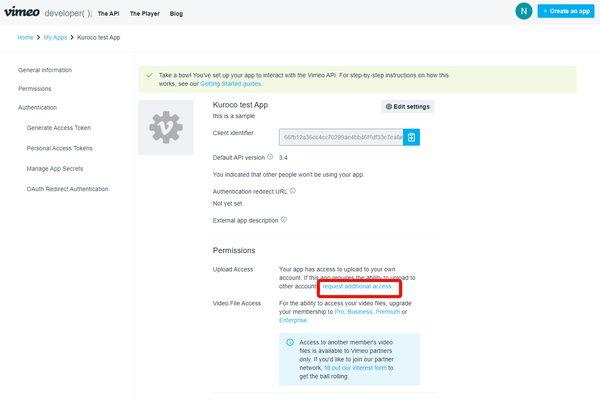Click info icon next to External app description

click(284, 220)
